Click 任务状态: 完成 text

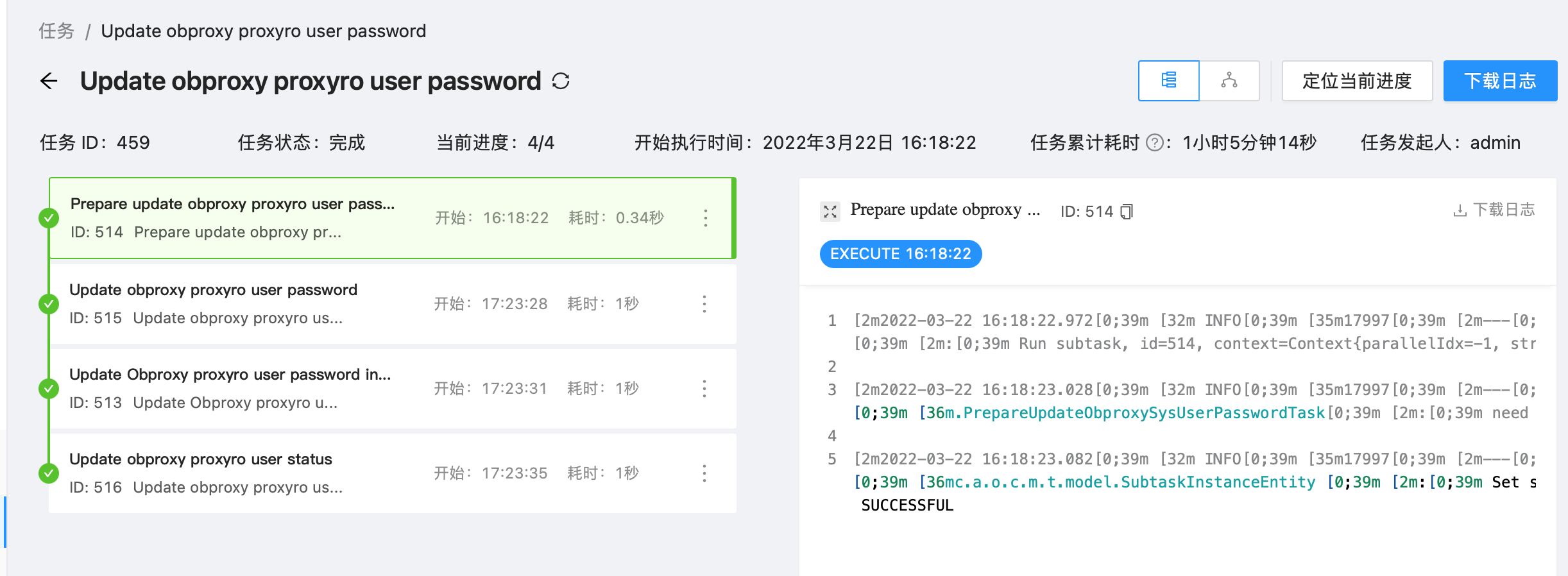coord(302,142)
